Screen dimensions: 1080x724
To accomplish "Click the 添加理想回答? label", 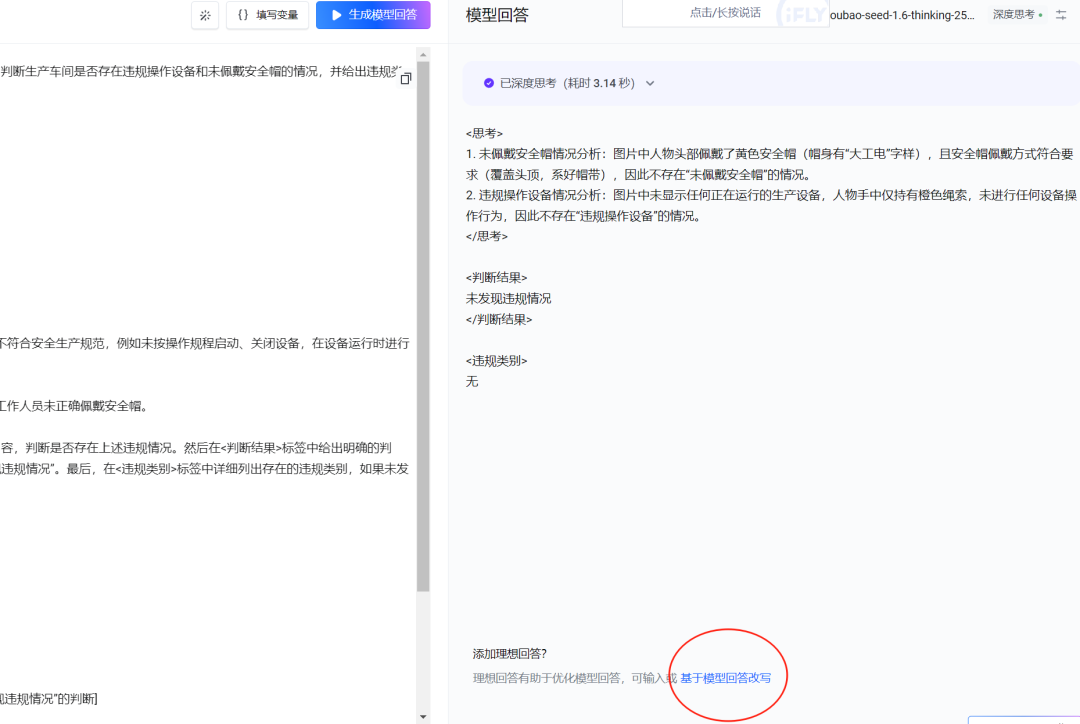I will [510, 654].
